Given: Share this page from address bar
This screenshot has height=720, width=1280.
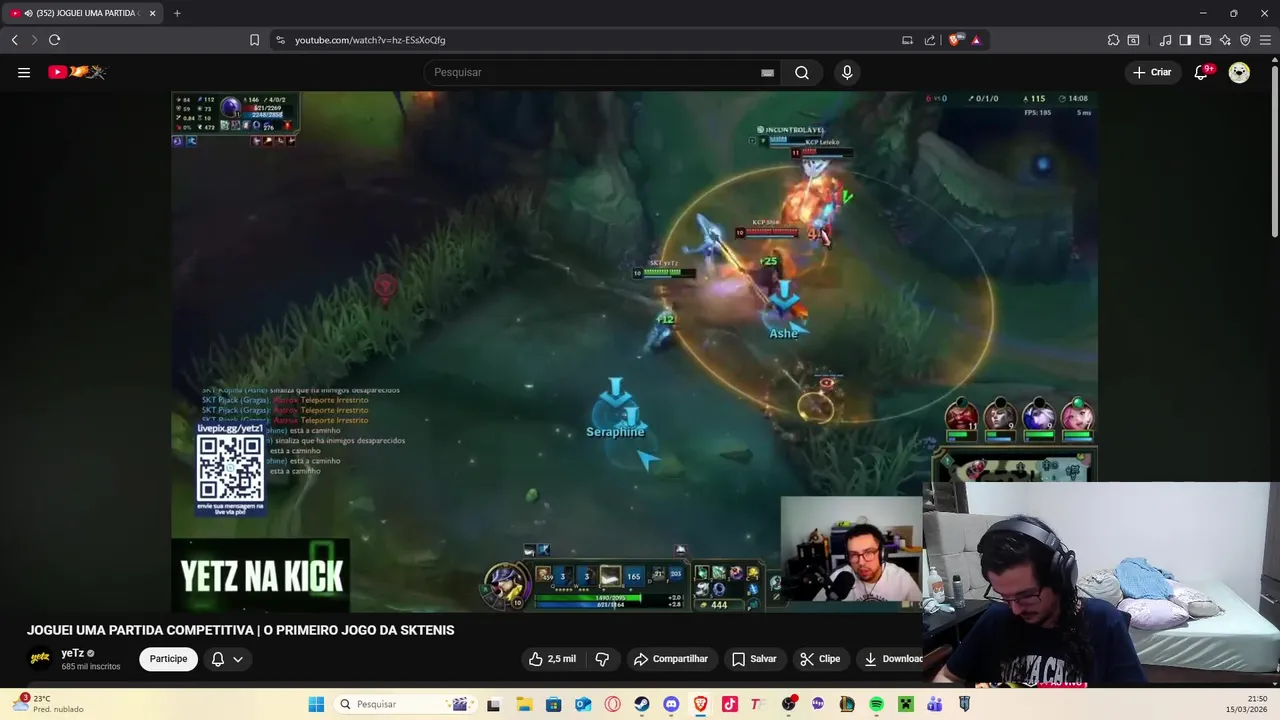Looking at the screenshot, I should (930, 40).
